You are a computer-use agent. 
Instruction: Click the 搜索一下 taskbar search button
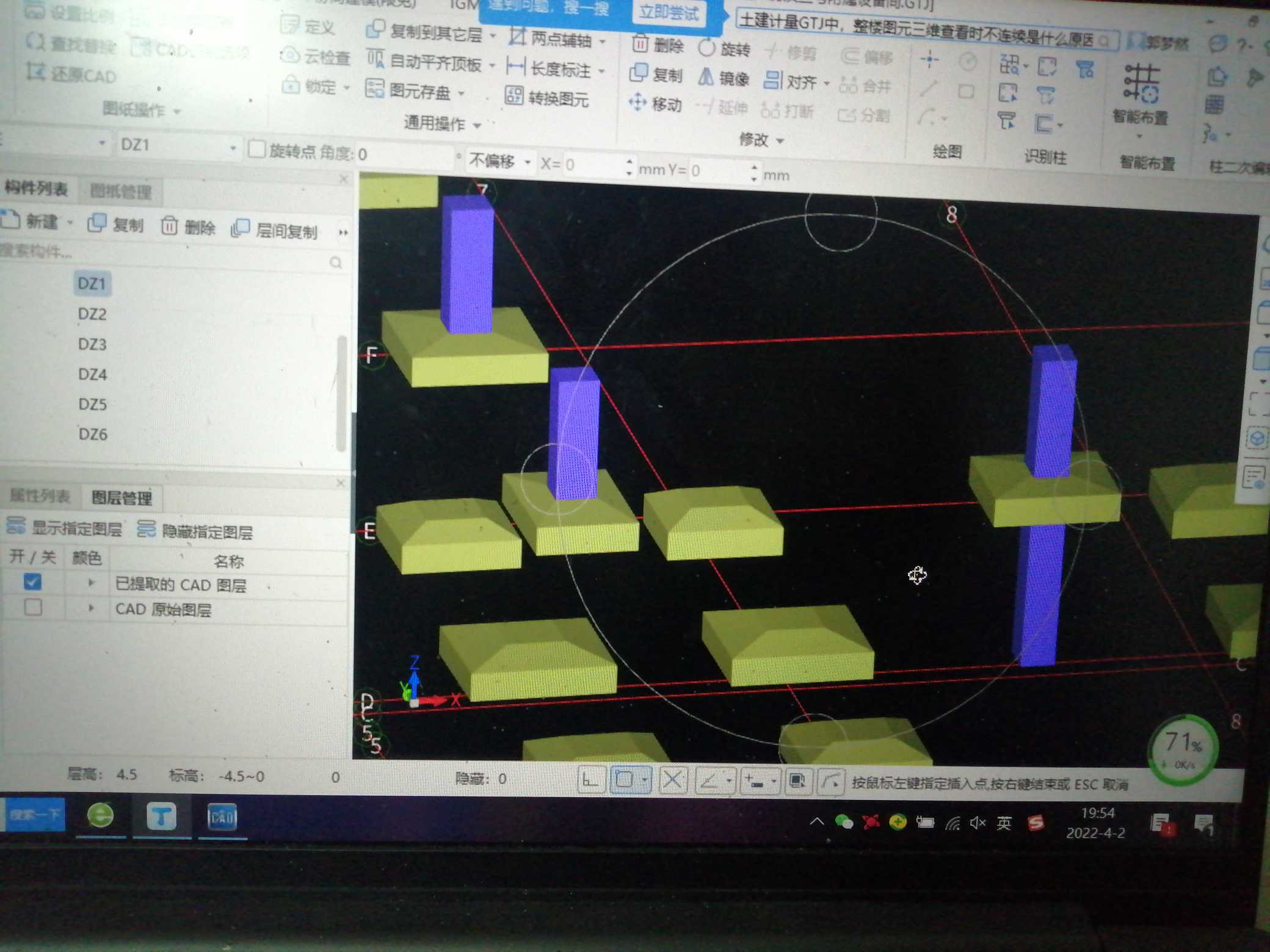click(x=34, y=815)
